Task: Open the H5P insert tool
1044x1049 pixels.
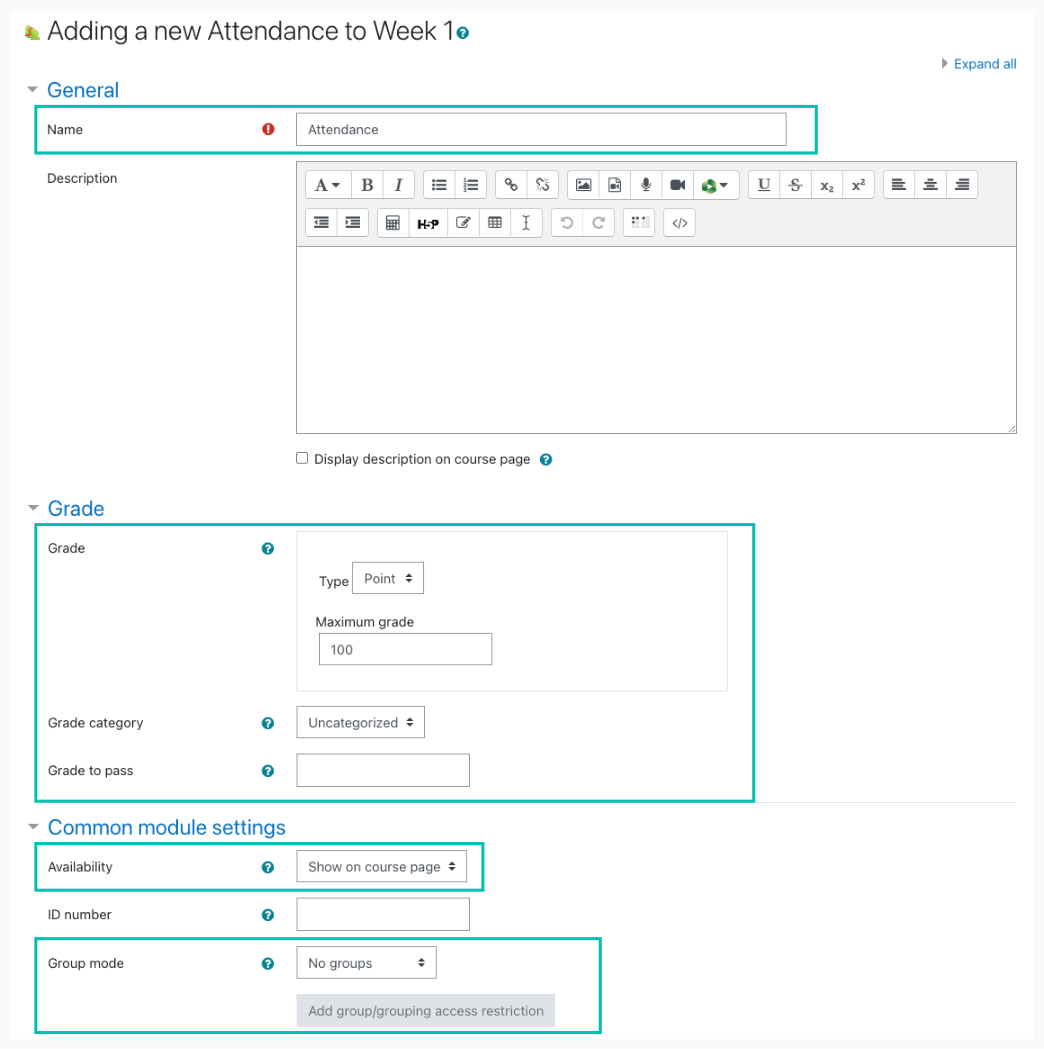Action: tap(428, 222)
